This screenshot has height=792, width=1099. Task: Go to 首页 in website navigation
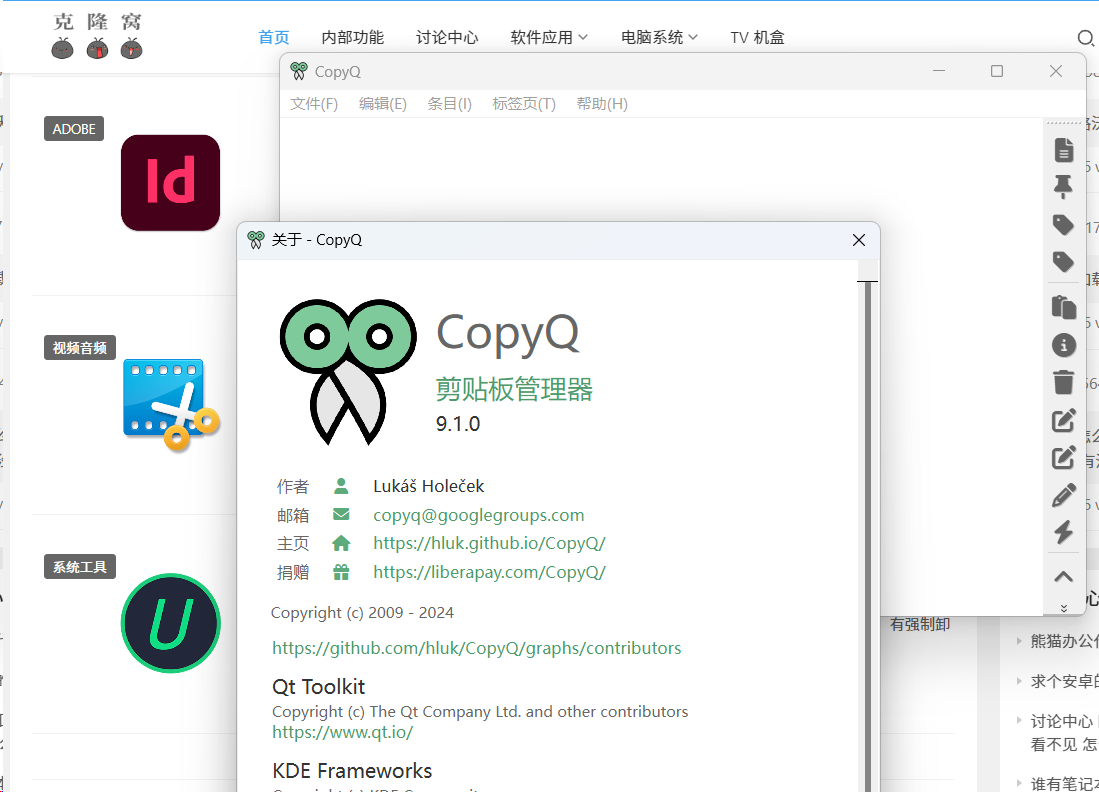273,37
